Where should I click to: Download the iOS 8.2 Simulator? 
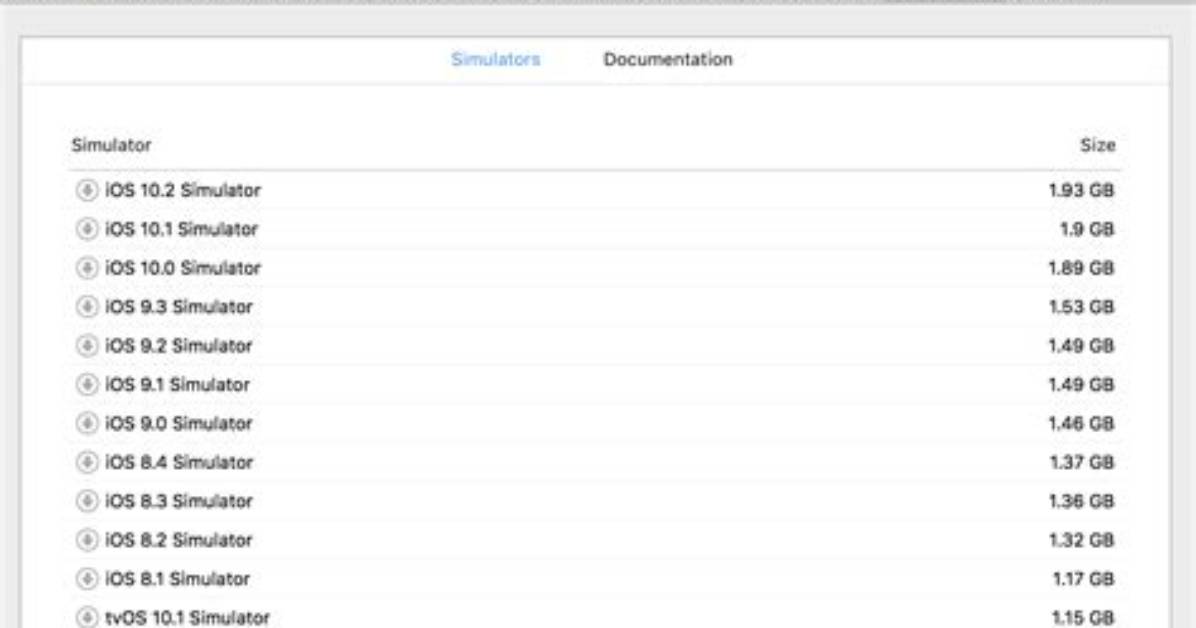(87, 540)
